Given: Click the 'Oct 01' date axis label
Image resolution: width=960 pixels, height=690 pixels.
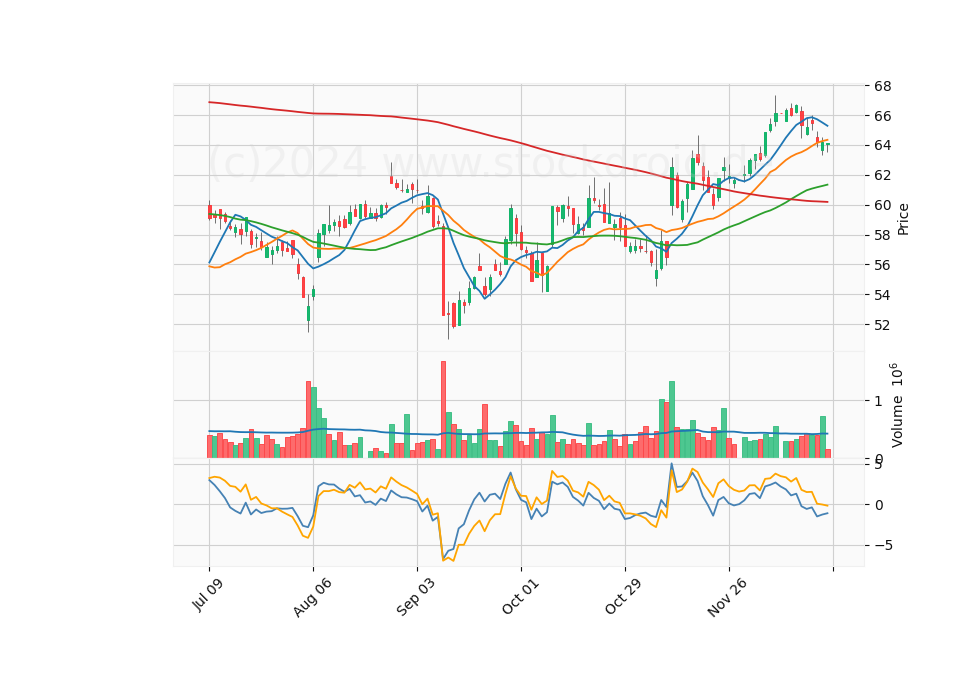Looking at the screenshot, I should (x=520, y=596).
